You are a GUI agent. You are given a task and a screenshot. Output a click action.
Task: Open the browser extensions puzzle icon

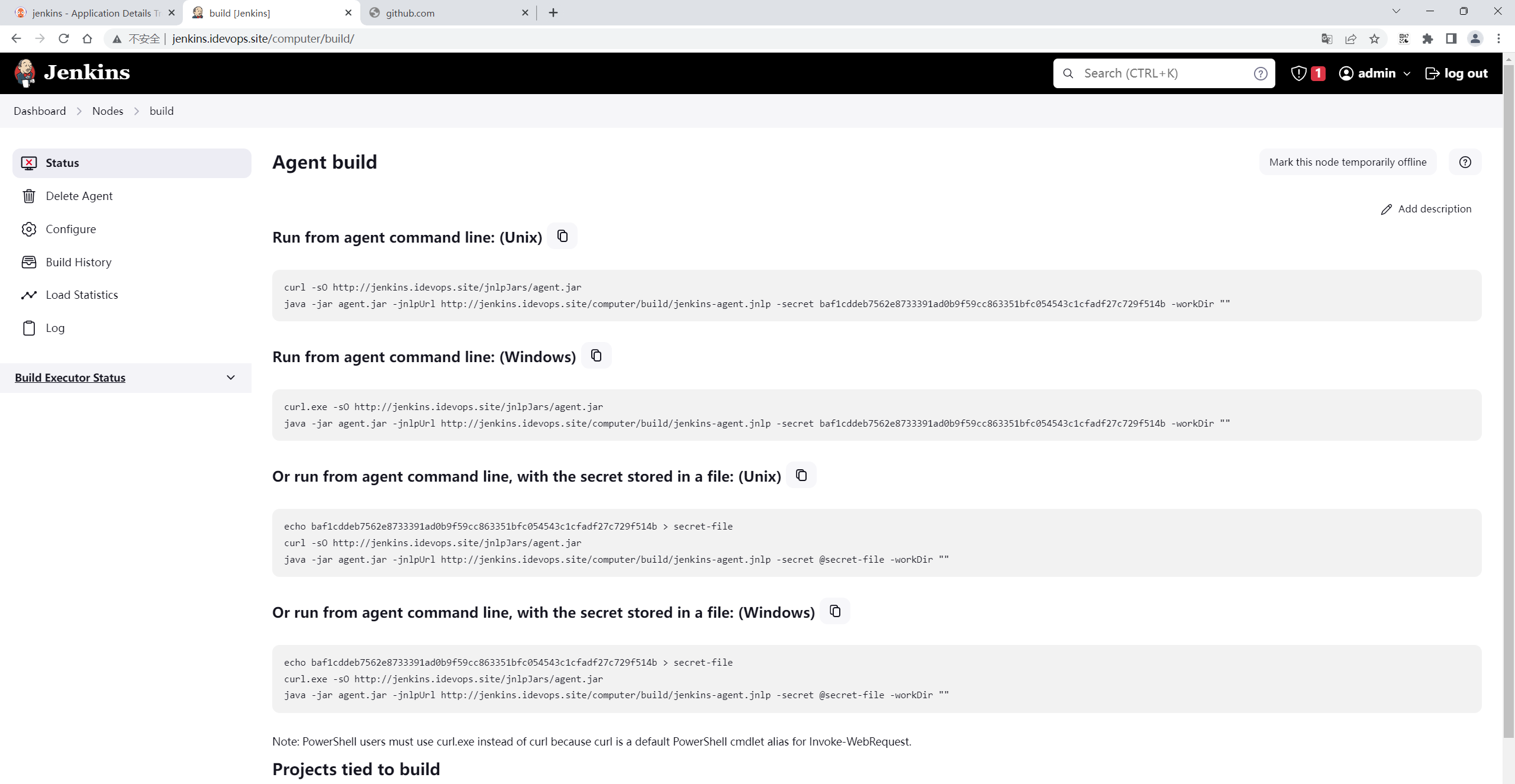pos(1427,38)
